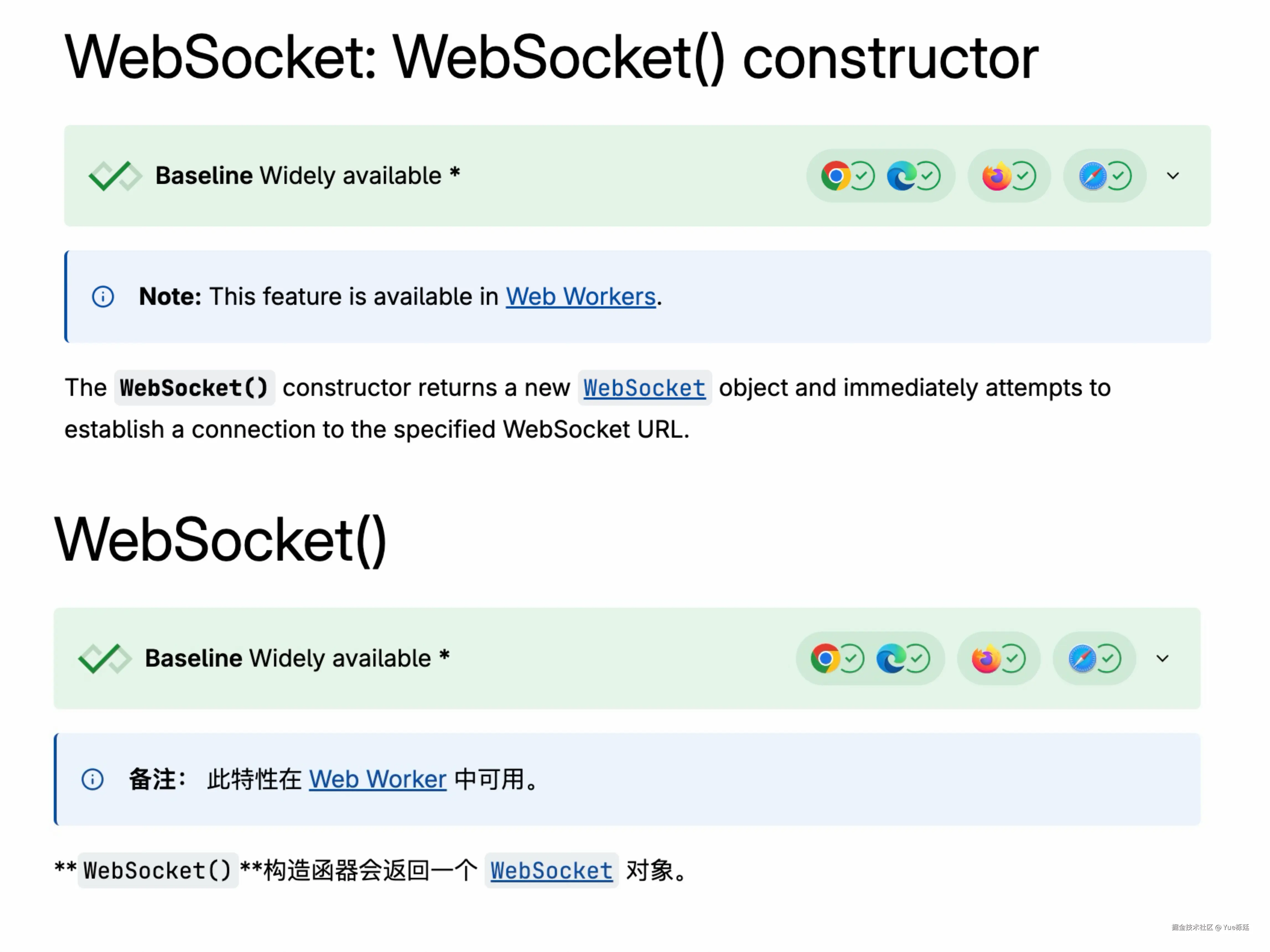
Task: Click Safari icon in top Baseline banner
Action: click(x=1093, y=176)
